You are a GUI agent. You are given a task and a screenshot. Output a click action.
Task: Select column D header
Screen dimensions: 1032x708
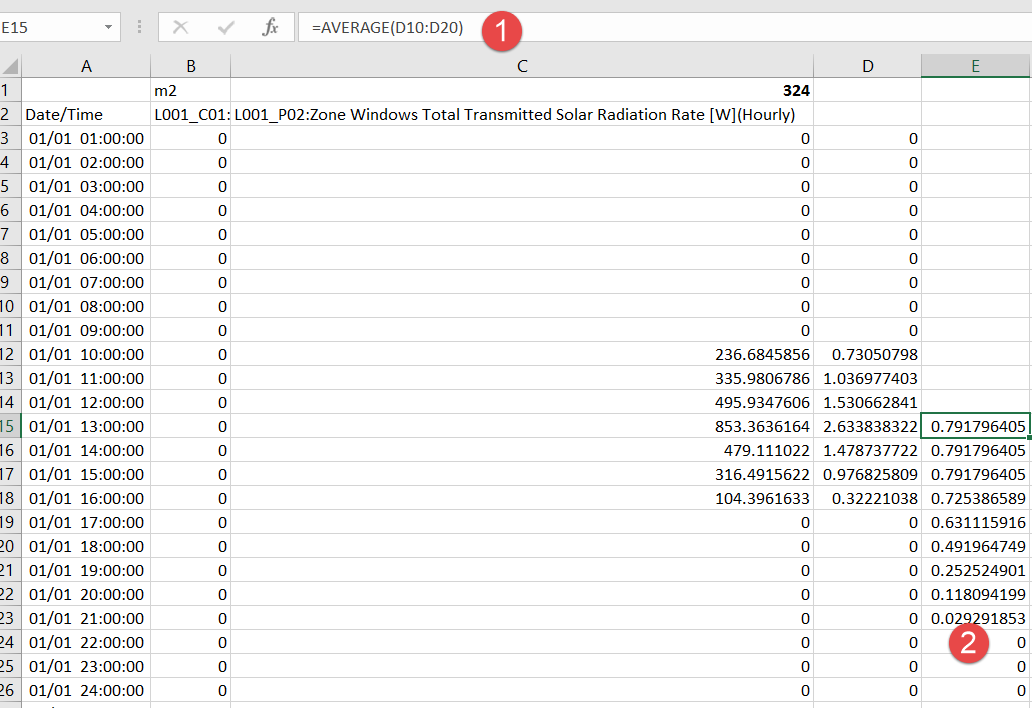(x=867, y=66)
